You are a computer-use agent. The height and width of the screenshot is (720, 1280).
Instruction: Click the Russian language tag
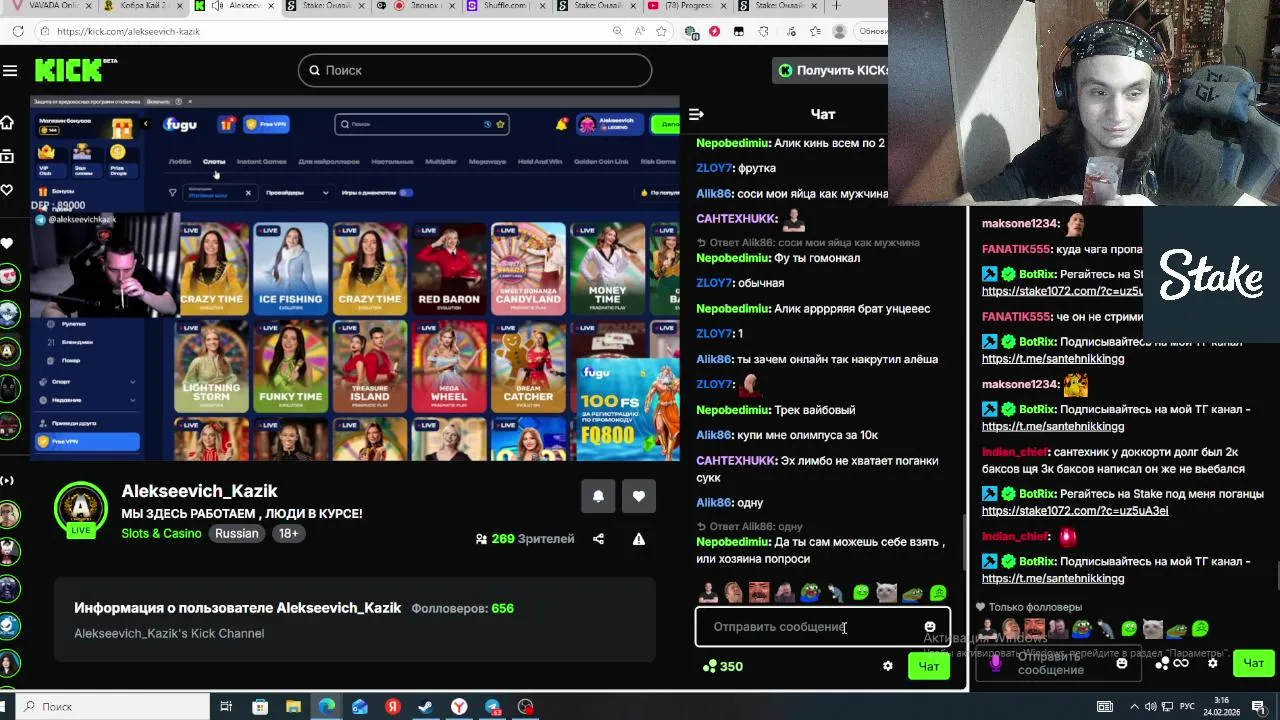(237, 533)
